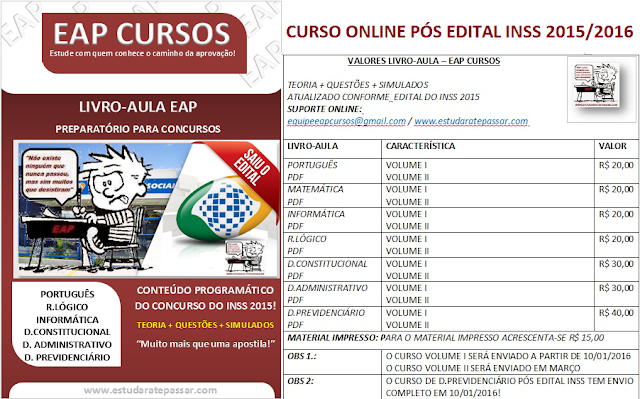Click the R$ 30,00 price in the D.CONSTITUCIONAL row
640x399 pixels.
click(616, 264)
